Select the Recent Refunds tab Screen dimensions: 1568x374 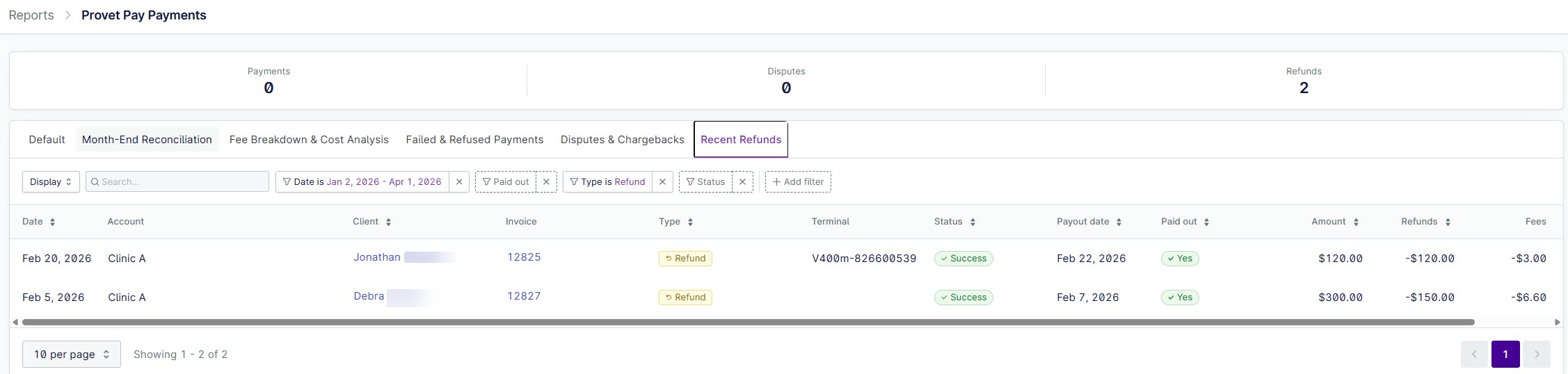(741, 140)
